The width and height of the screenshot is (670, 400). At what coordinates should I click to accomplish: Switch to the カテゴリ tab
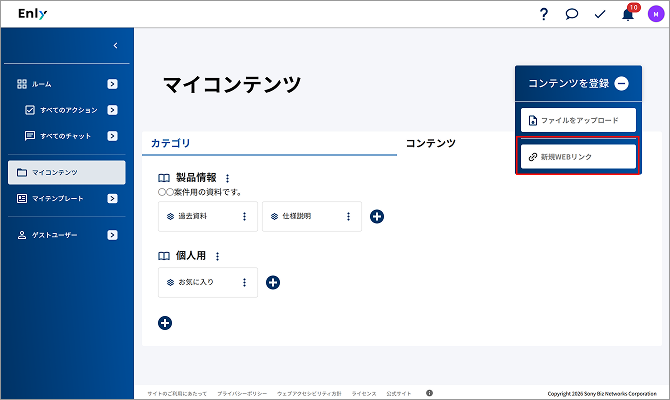[x=269, y=143]
